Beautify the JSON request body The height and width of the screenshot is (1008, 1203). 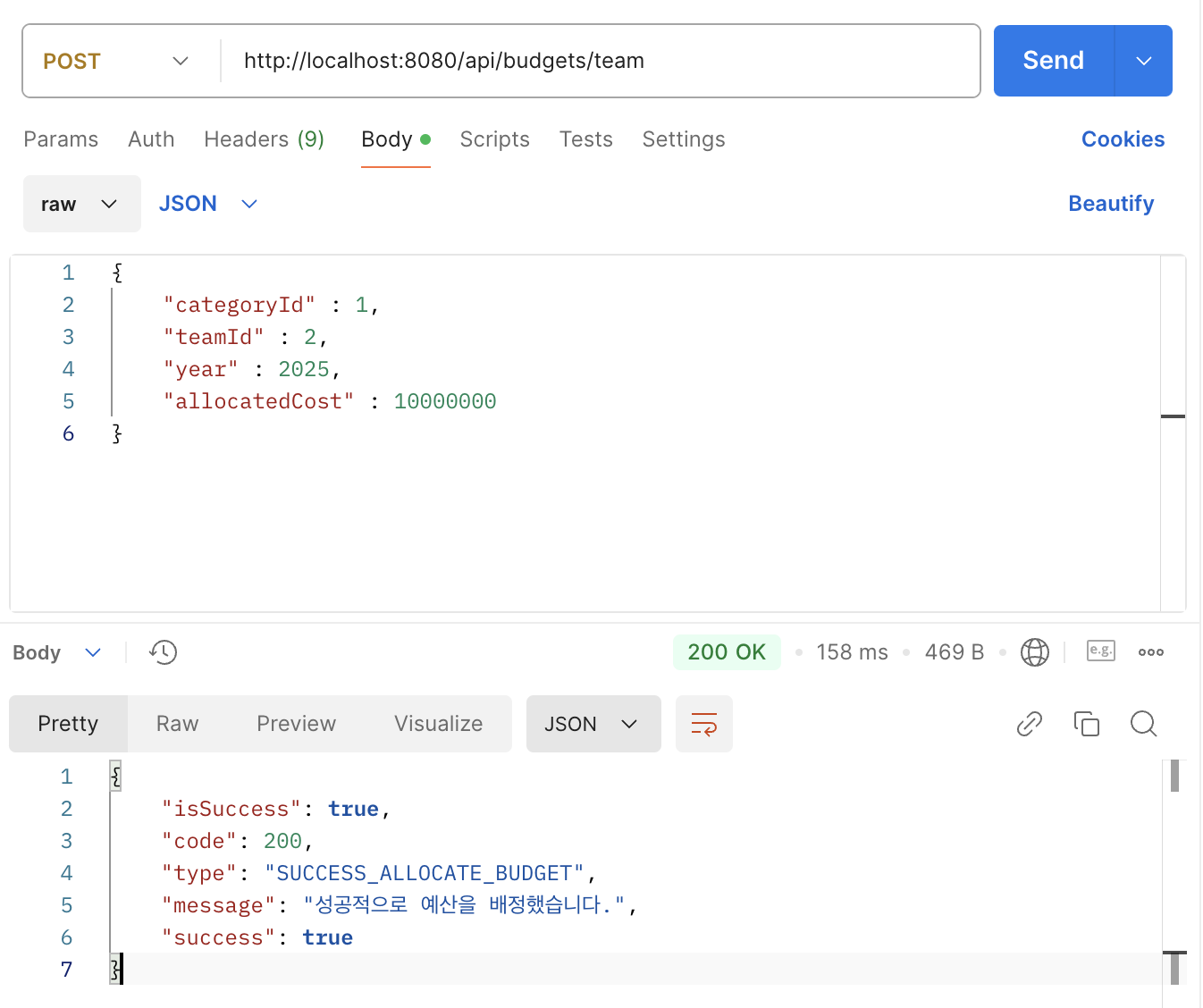pos(1111,204)
